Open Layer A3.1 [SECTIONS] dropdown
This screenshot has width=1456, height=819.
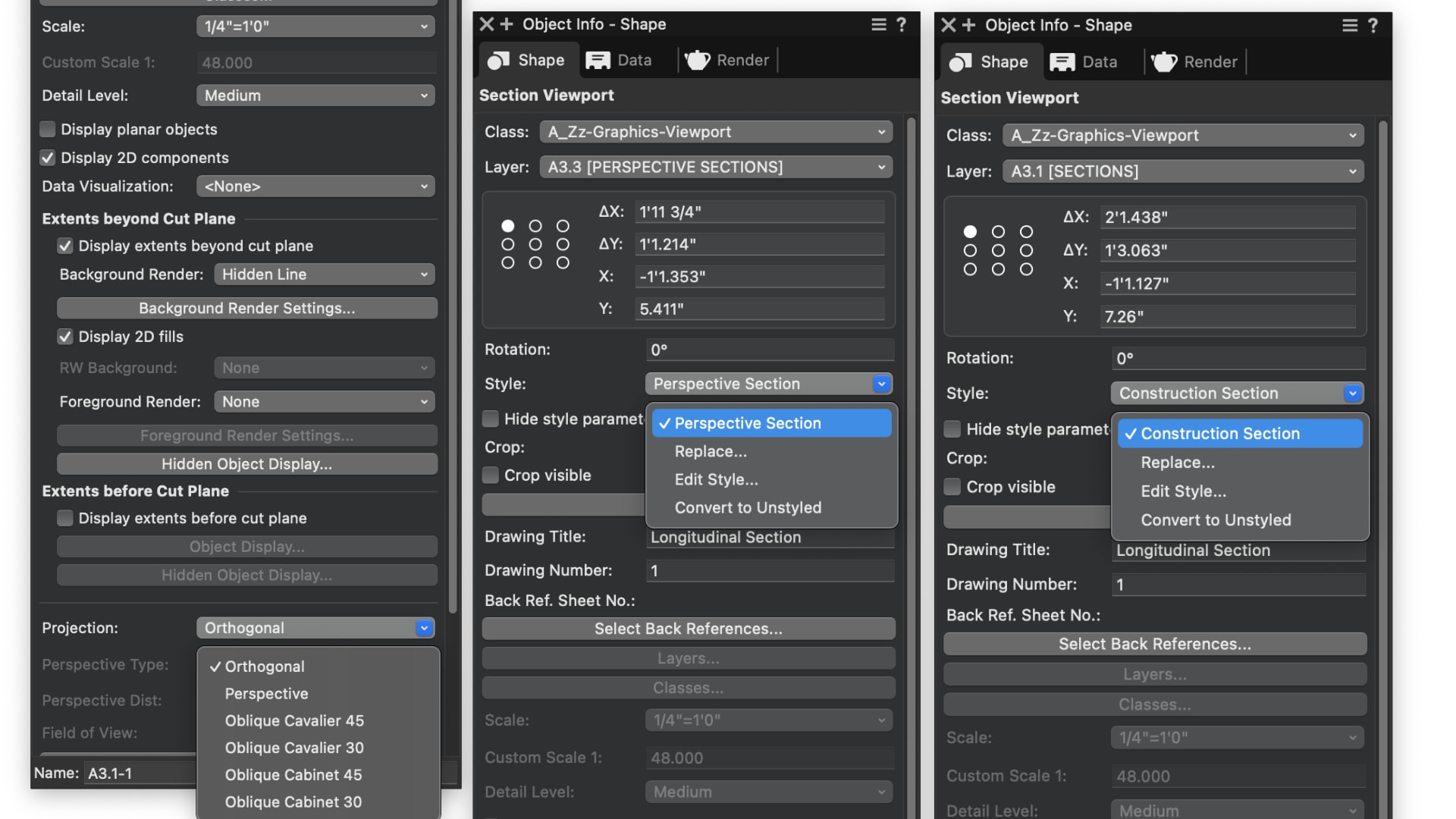[x=1182, y=171]
